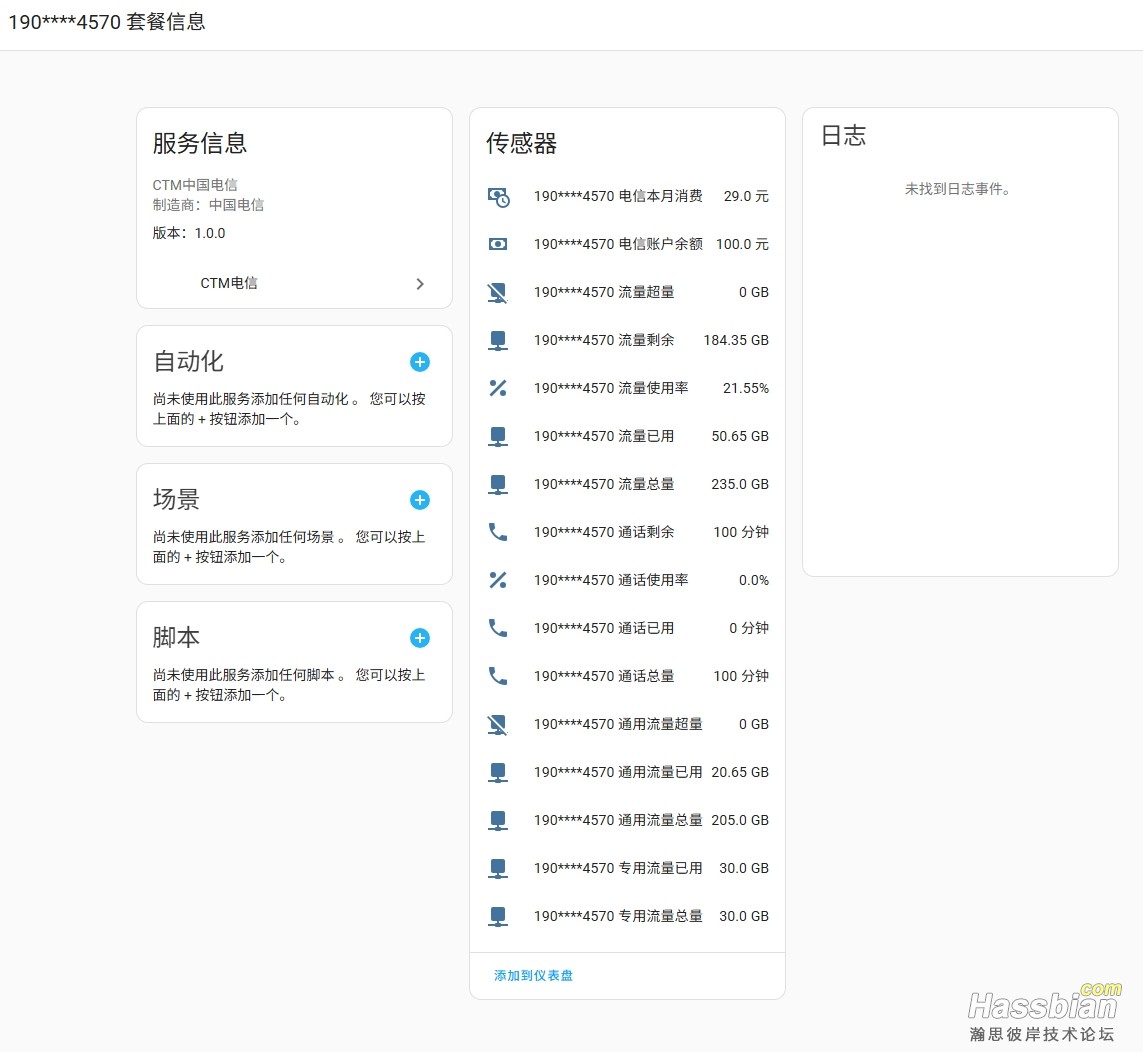Select the 流量剩余 sensor name

pyautogui.click(x=604, y=340)
